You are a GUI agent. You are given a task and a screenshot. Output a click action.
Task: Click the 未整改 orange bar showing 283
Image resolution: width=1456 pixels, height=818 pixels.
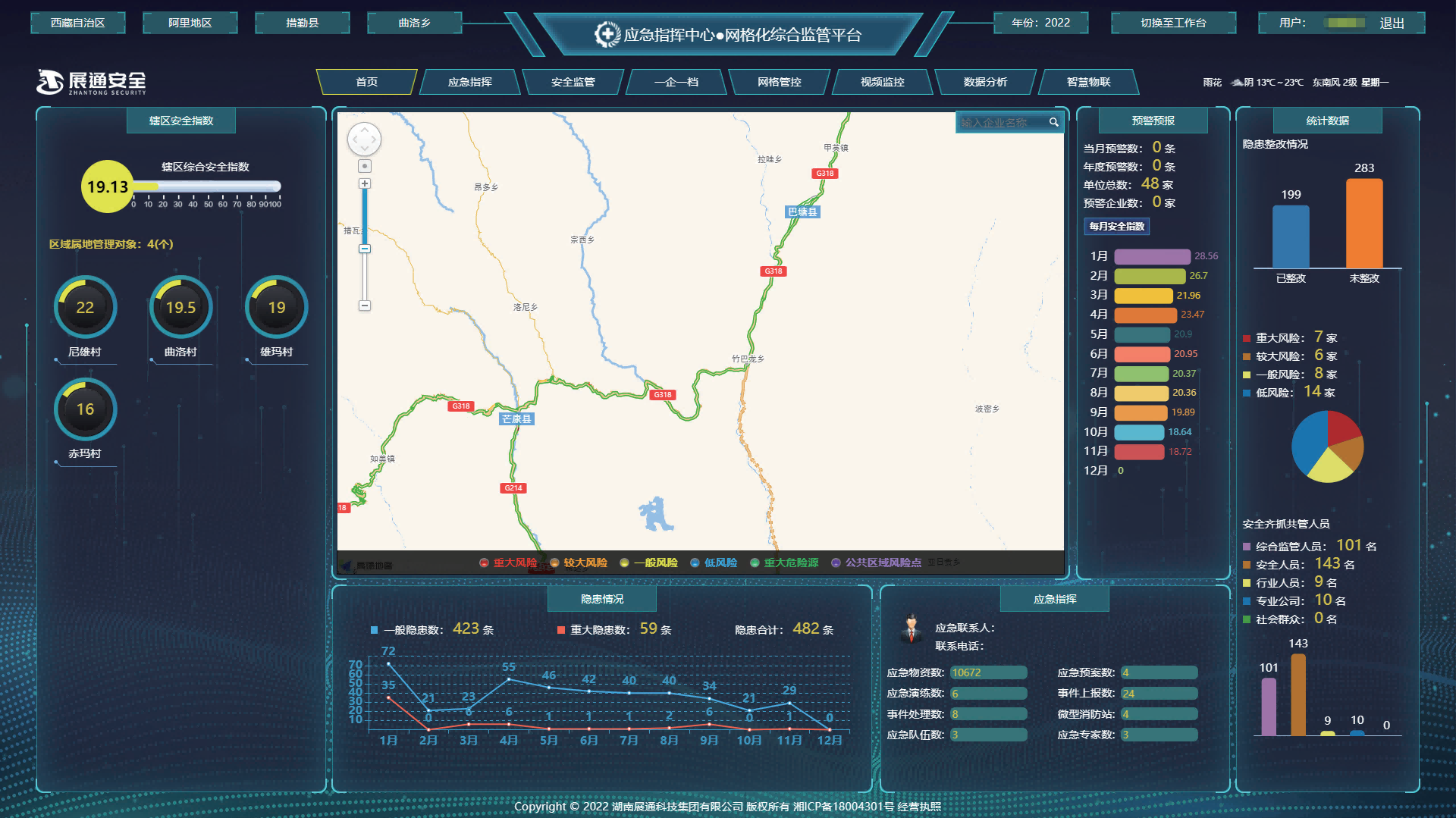click(1364, 223)
